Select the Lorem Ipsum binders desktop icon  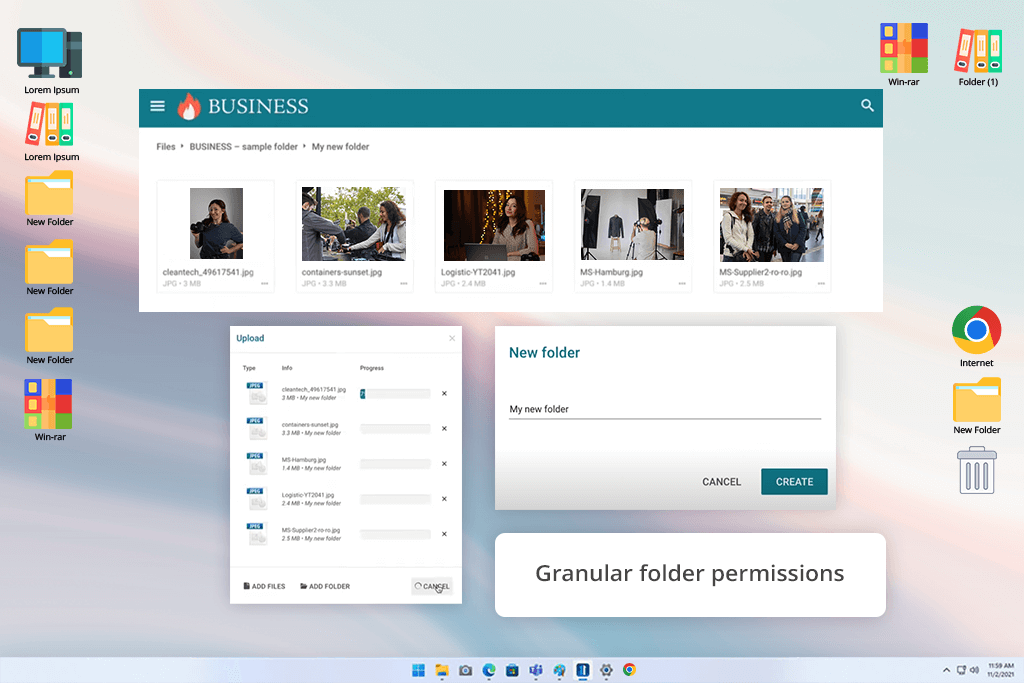coord(51,133)
